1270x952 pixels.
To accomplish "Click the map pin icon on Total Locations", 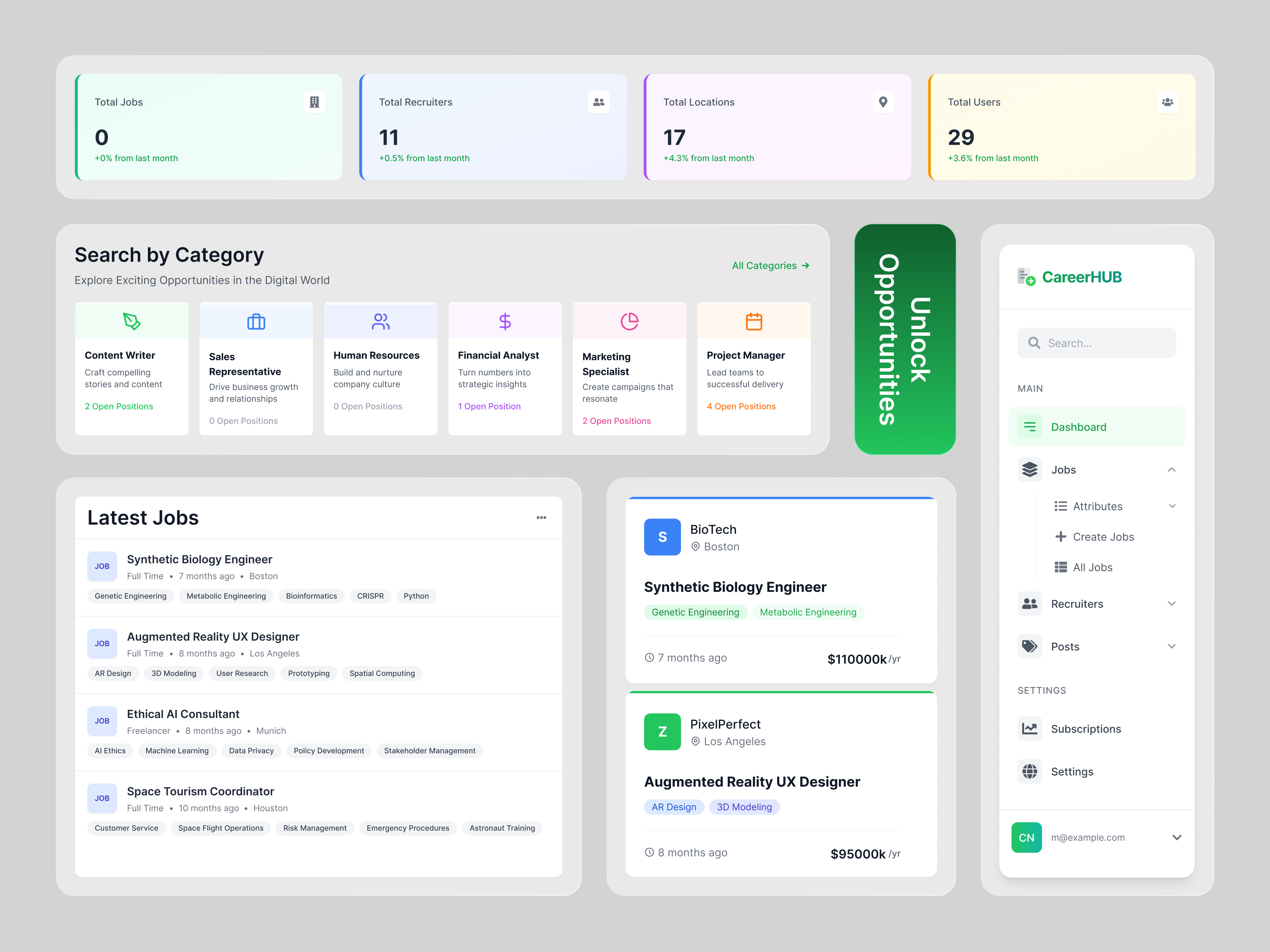I will (883, 102).
